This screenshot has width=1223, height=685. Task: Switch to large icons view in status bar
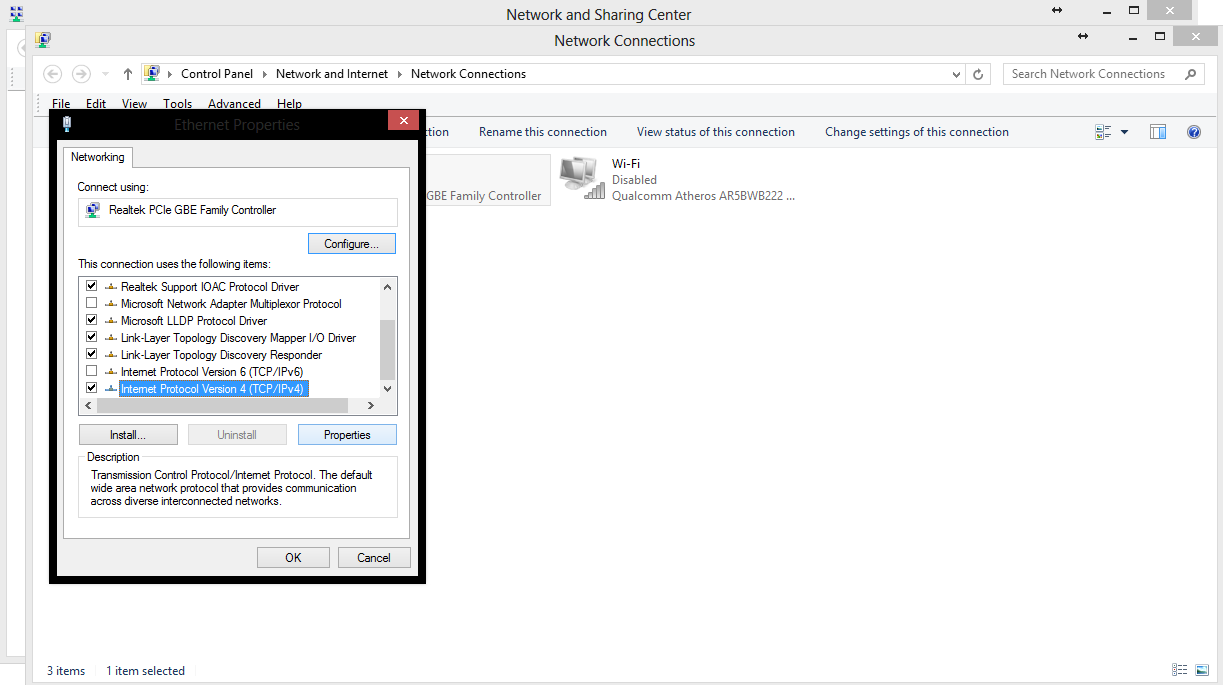pos(1203,670)
